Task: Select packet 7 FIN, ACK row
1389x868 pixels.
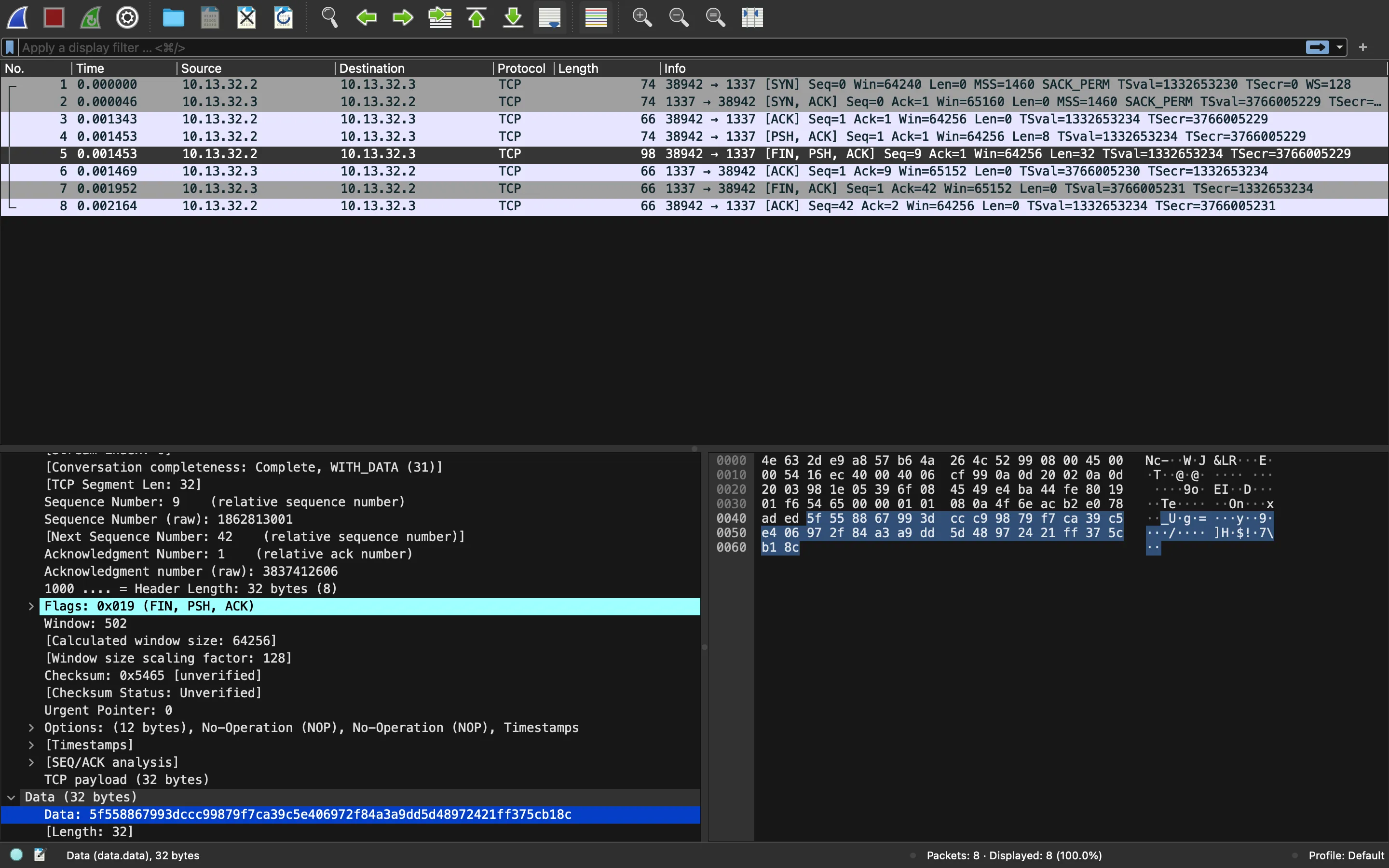Action: click(x=694, y=189)
